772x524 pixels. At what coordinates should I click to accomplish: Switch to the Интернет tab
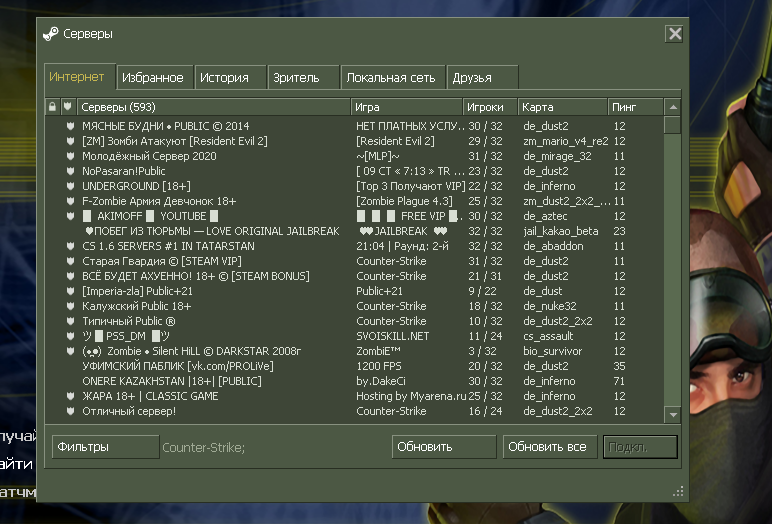[80, 77]
